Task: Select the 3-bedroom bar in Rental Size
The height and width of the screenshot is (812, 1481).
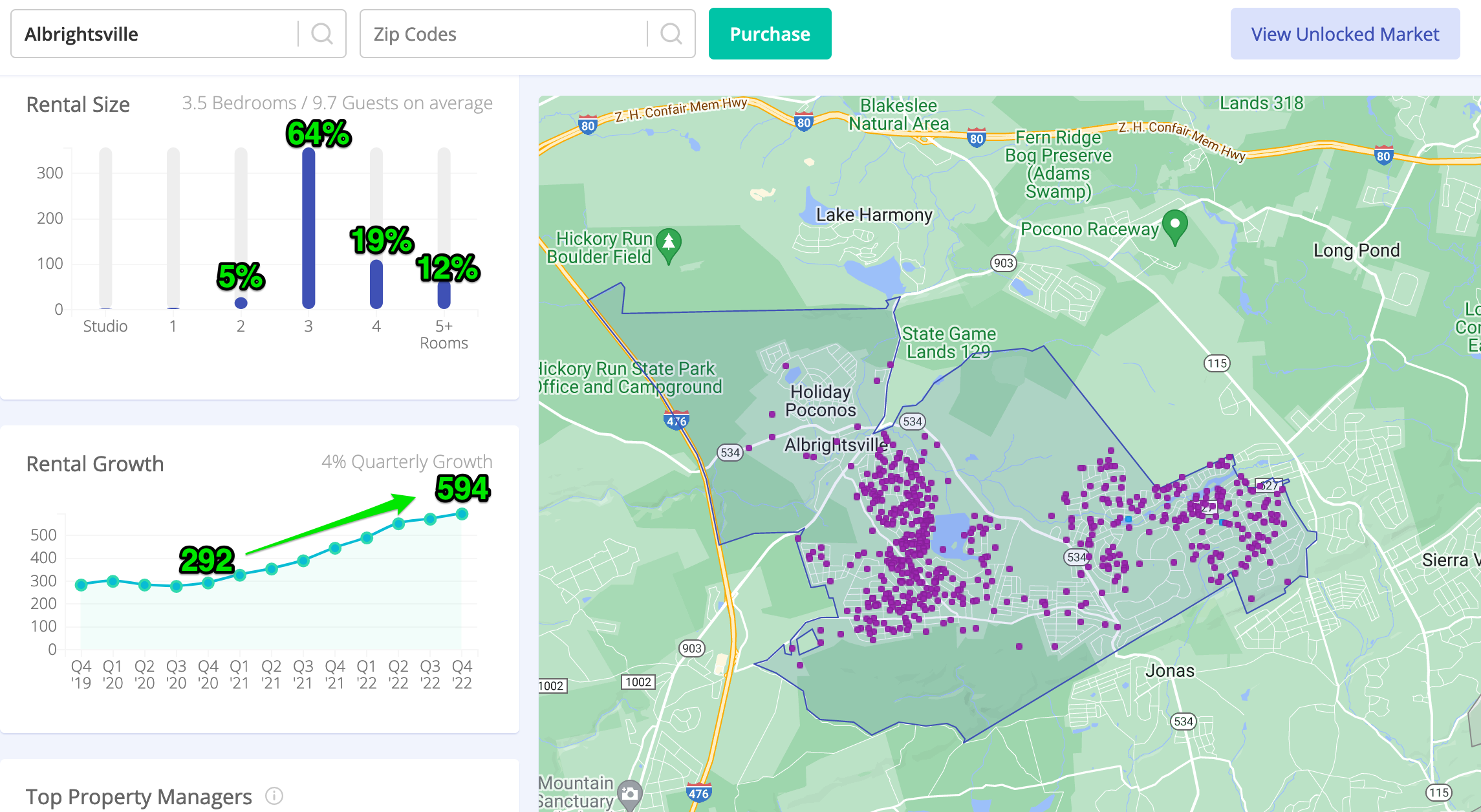Action: click(308, 228)
